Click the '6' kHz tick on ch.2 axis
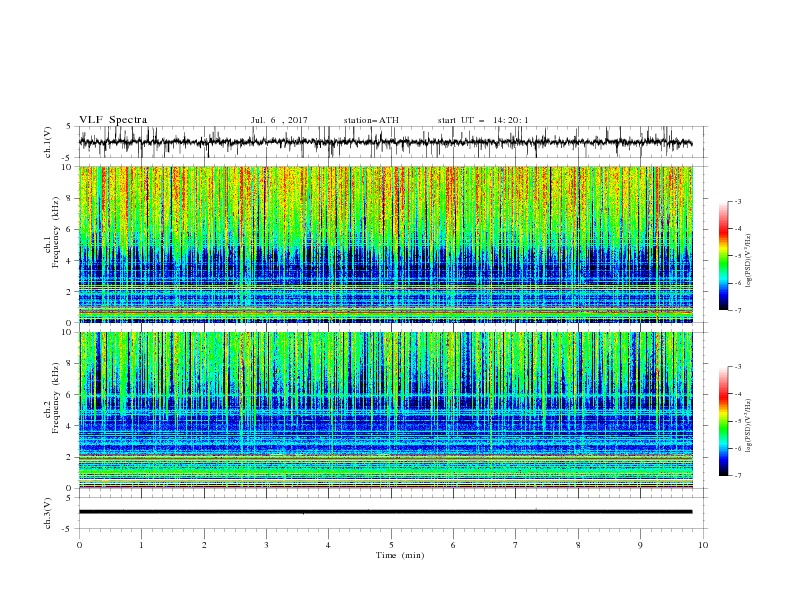The height and width of the screenshot is (612, 792). [71, 395]
